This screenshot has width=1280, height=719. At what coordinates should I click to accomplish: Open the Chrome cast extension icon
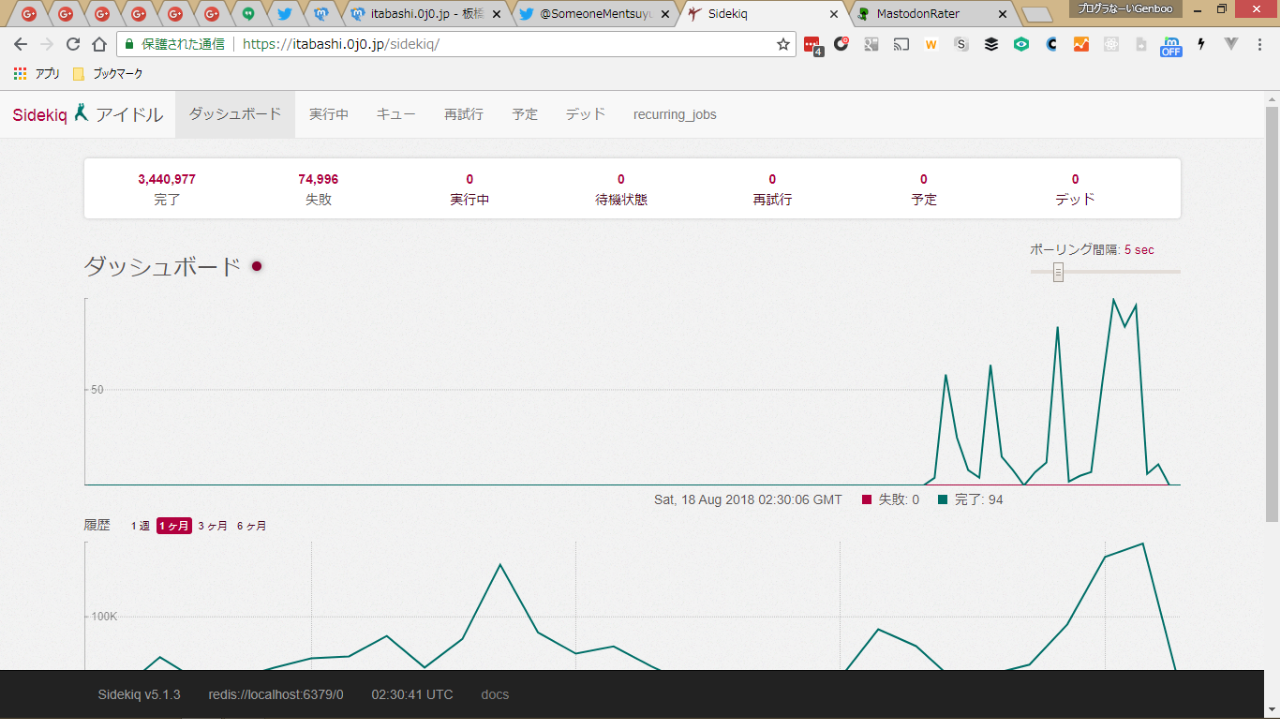(x=901, y=44)
